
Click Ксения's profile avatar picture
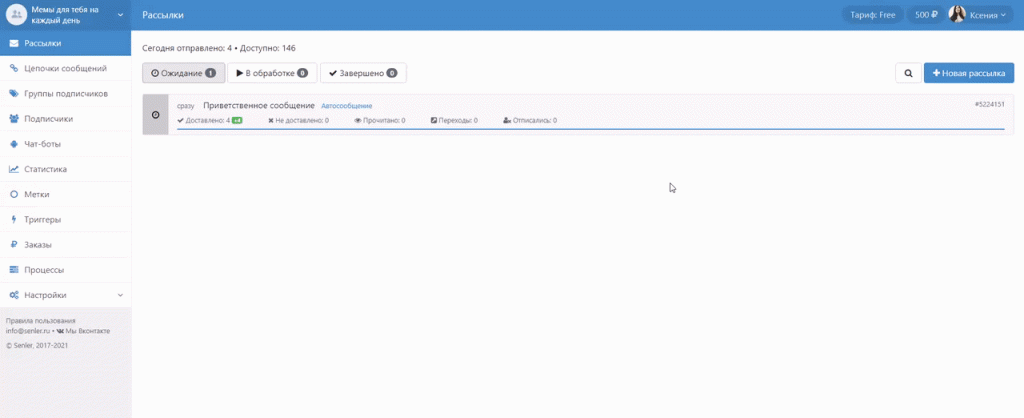tap(957, 15)
